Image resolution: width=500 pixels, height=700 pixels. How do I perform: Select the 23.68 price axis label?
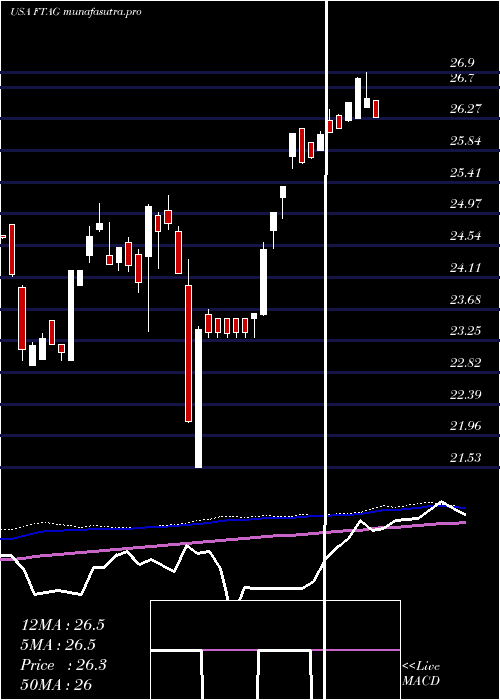pyautogui.click(x=466, y=299)
